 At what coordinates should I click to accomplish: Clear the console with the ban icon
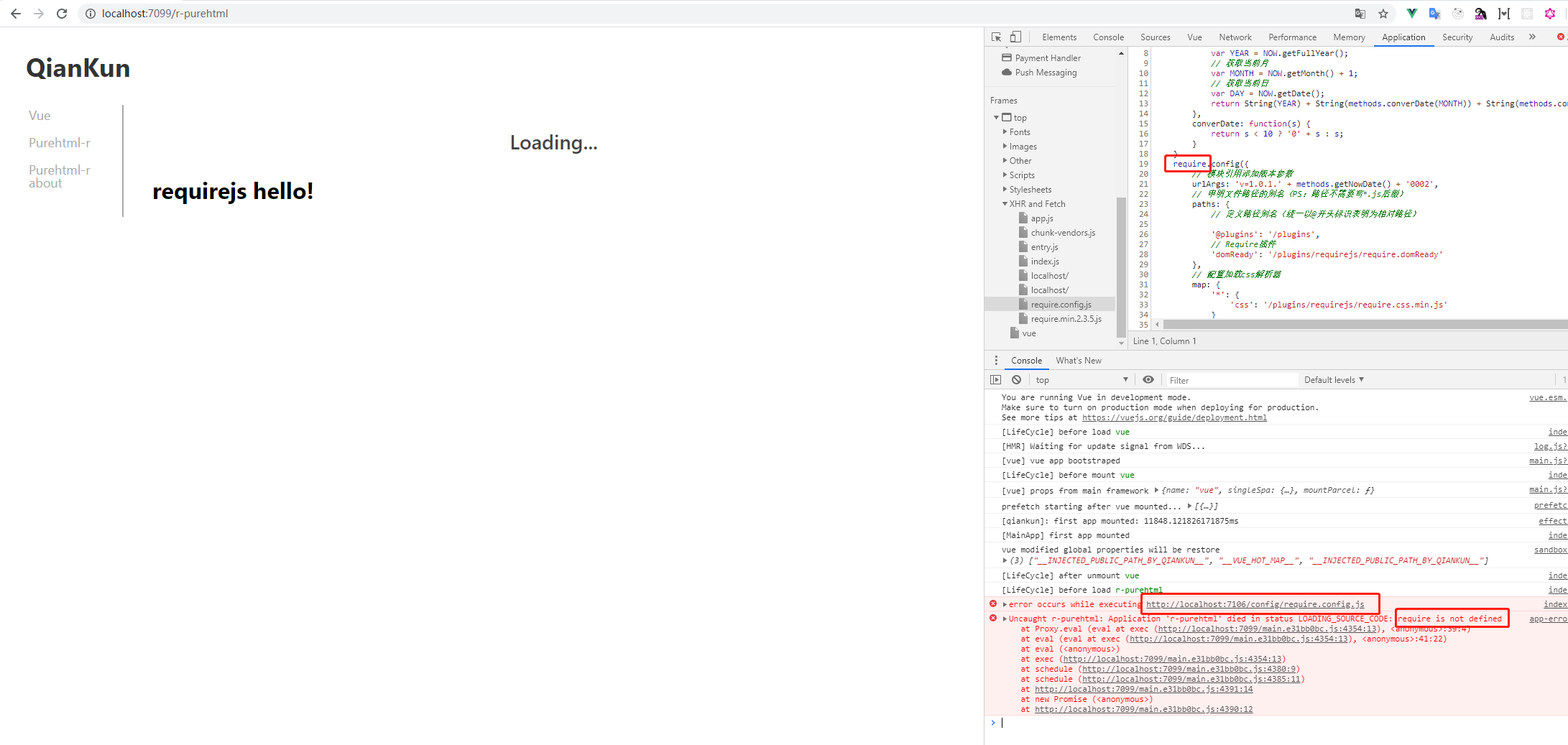coord(1016,380)
